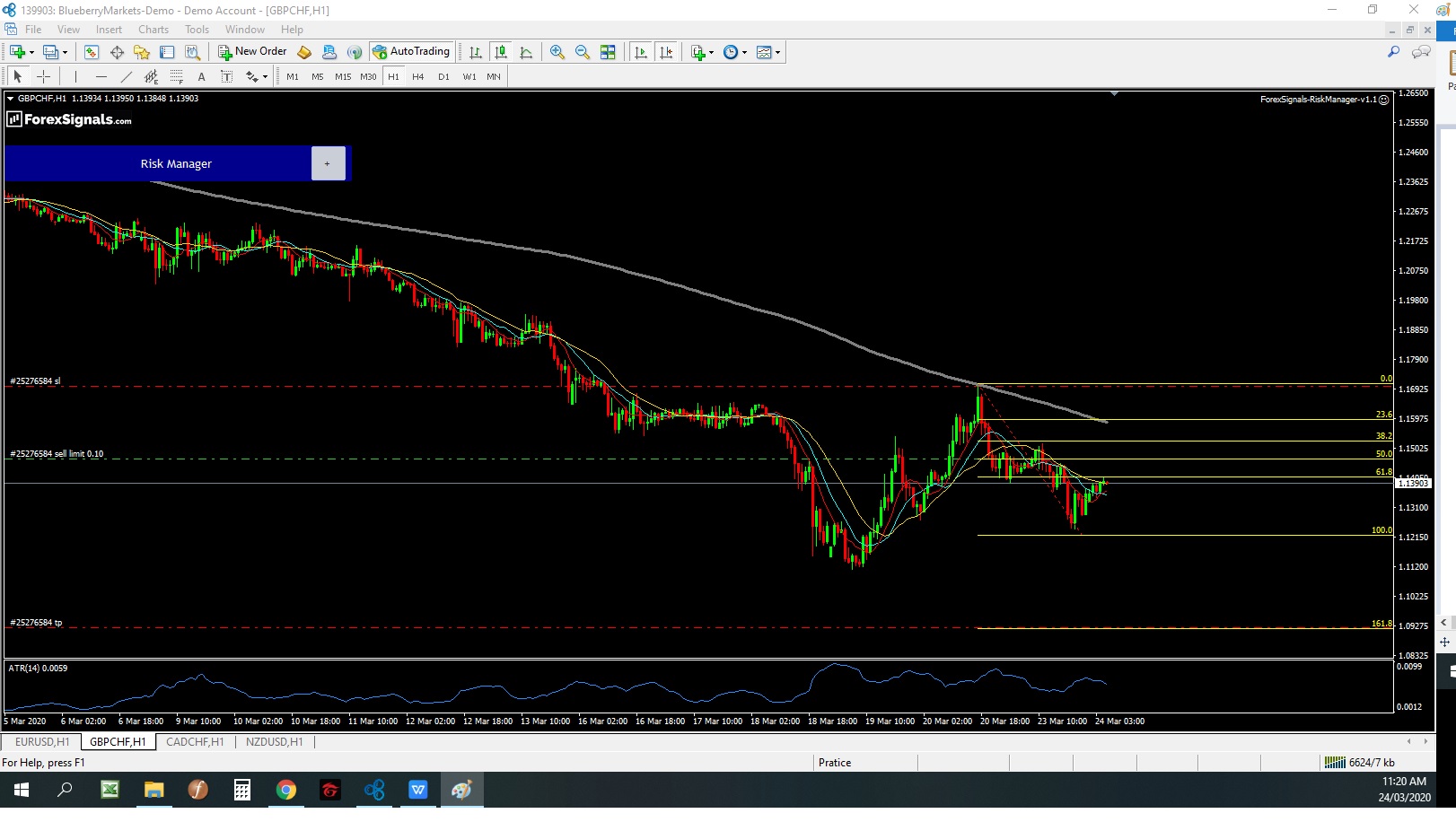The image size is (1456, 822).
Task: Click the ATR(14) 0.0059 indicator label
Action: click(38, 669)
